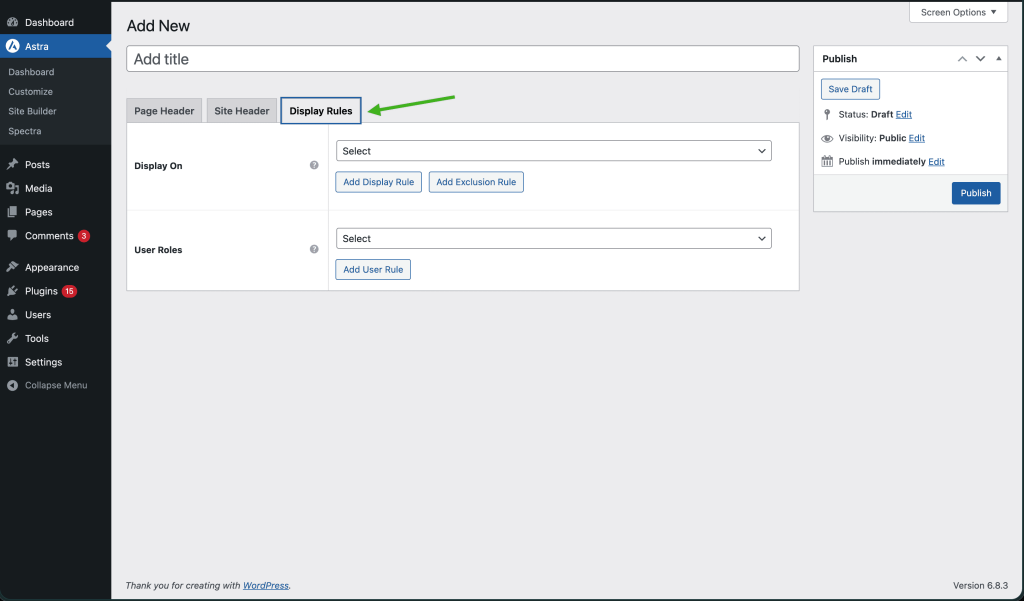Click help icon beside Display On
The height and width of the screenshot is (601, 1024).
pos(314,165)
